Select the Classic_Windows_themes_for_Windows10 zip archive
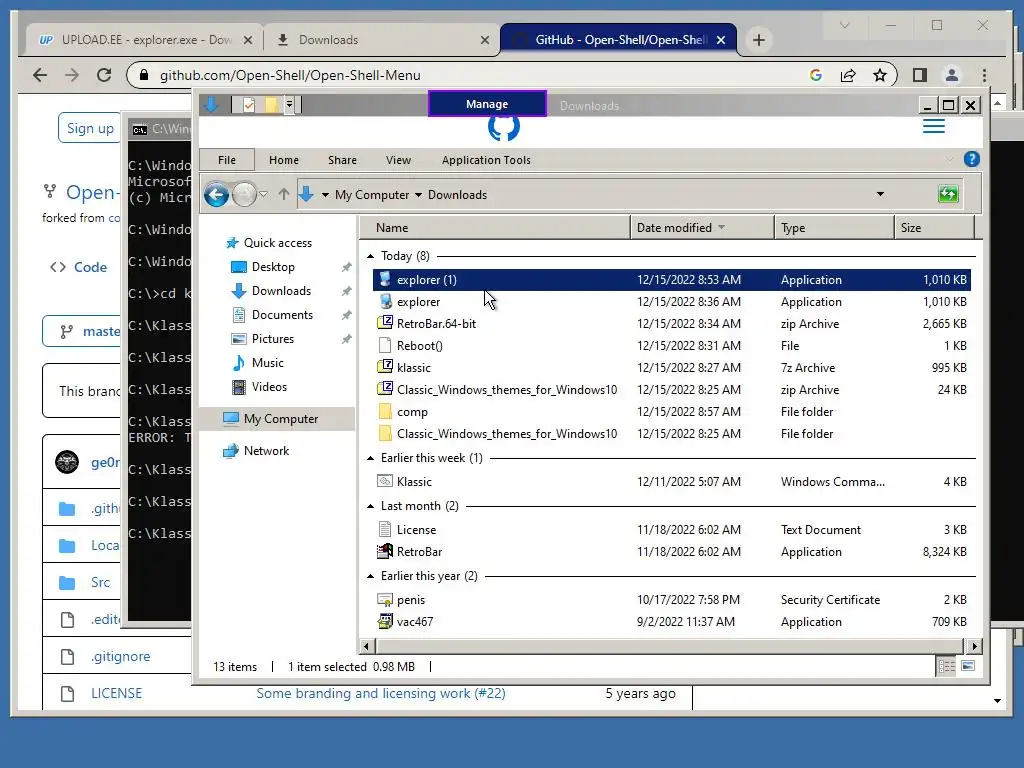Viewport: 1024px width, 768px height. click(x=671, y=390)
